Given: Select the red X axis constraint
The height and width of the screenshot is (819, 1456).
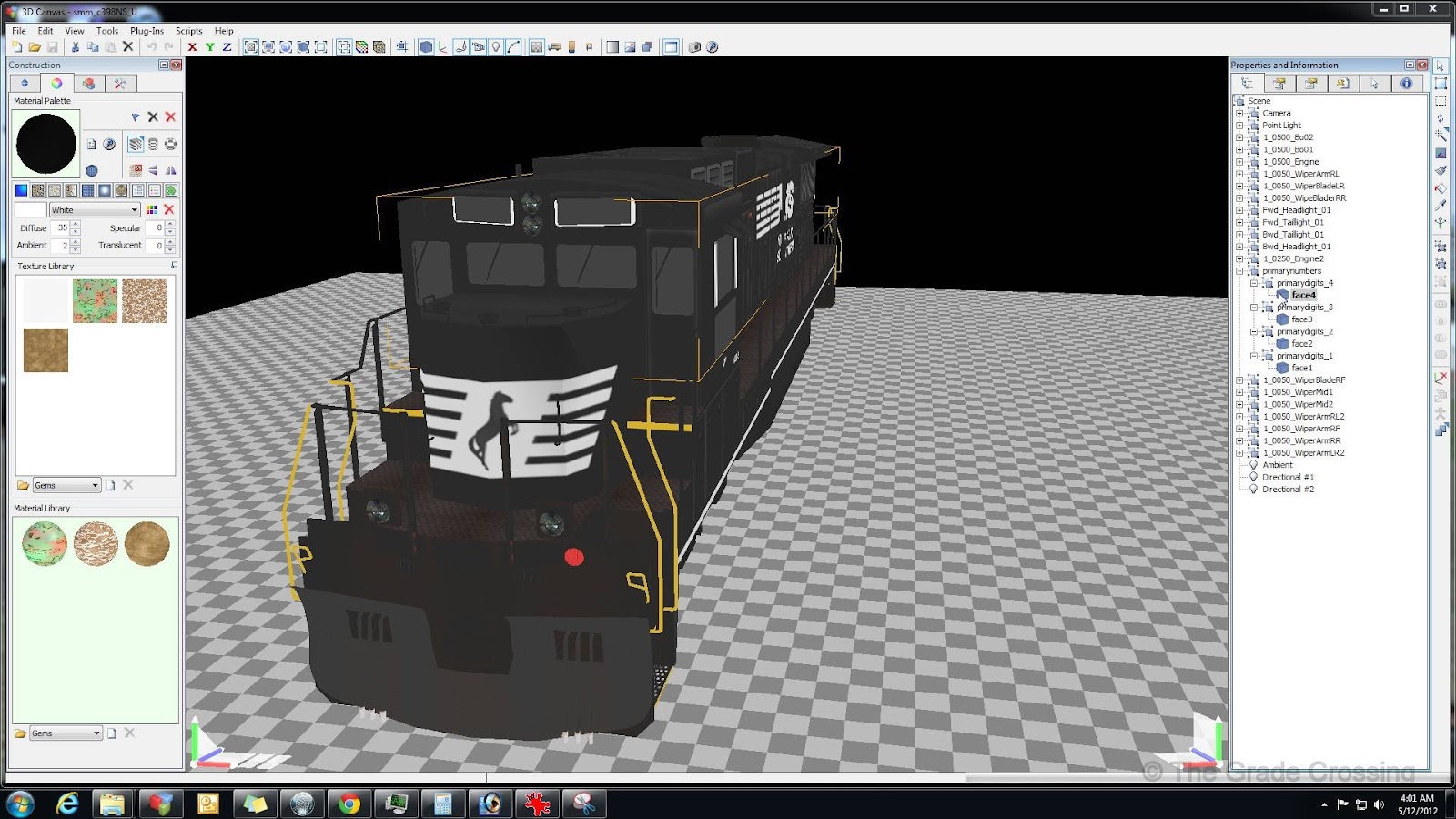Looking at the screenshot, I should [192, 47].
